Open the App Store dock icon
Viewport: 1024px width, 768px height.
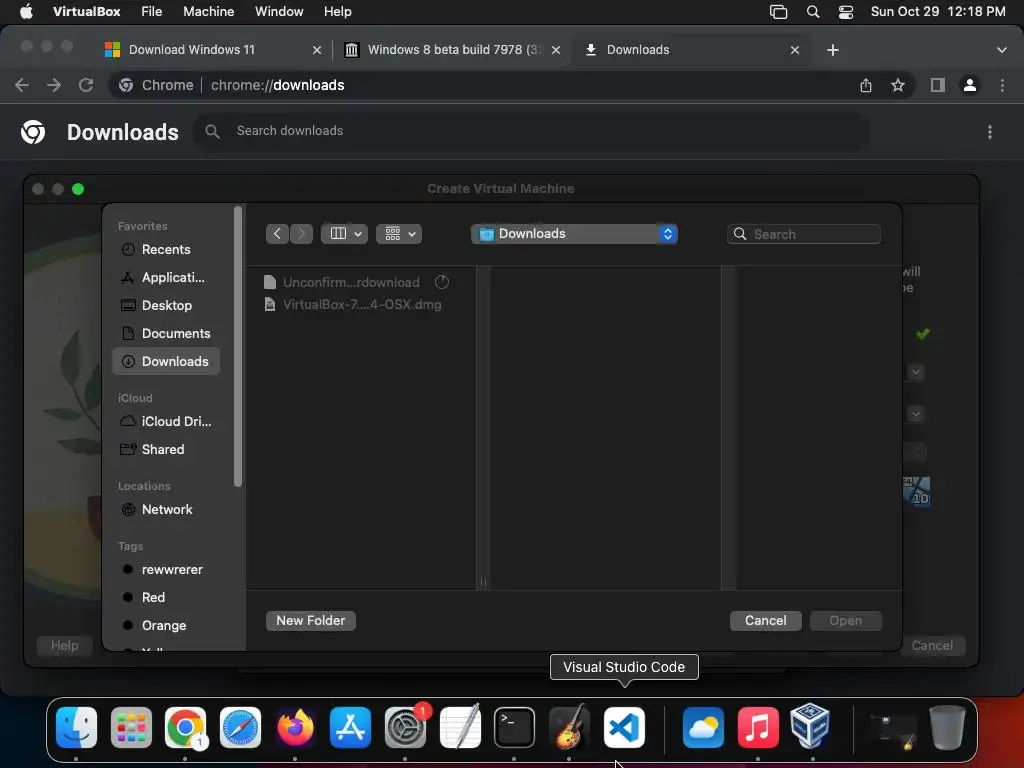350,727
